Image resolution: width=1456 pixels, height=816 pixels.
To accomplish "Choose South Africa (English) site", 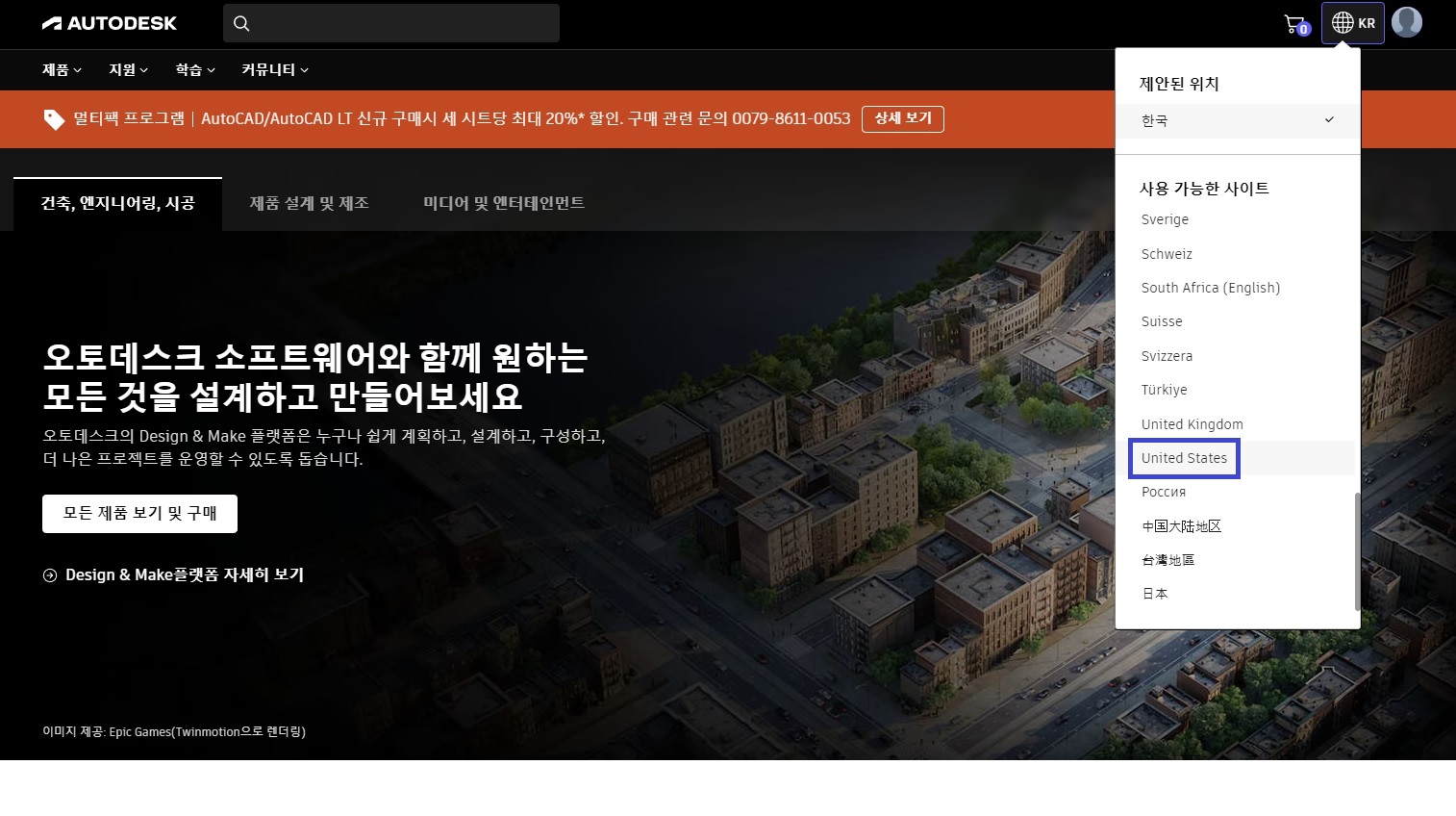I will coord(1211,288).
